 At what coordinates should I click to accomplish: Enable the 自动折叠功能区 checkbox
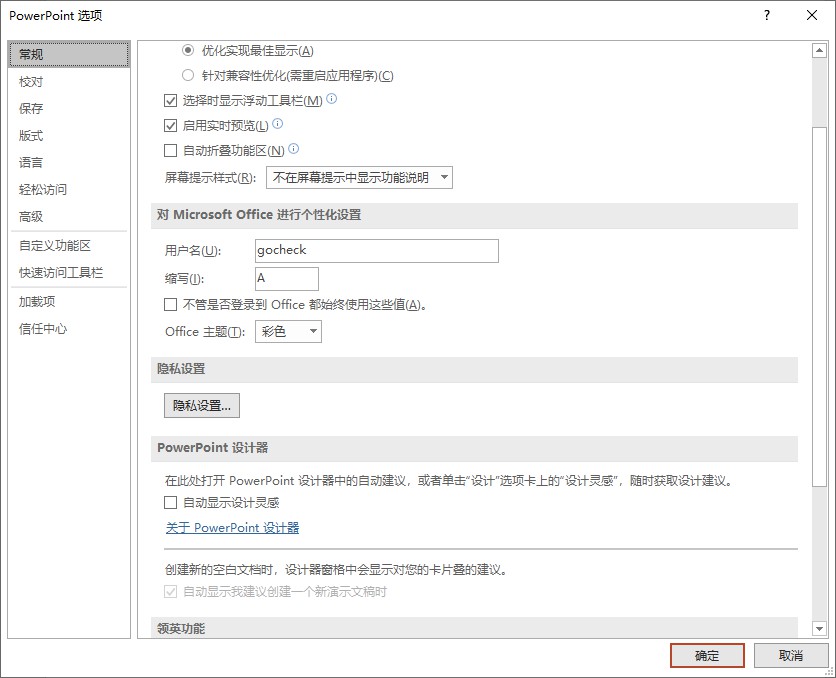click(x=170, y=151)
